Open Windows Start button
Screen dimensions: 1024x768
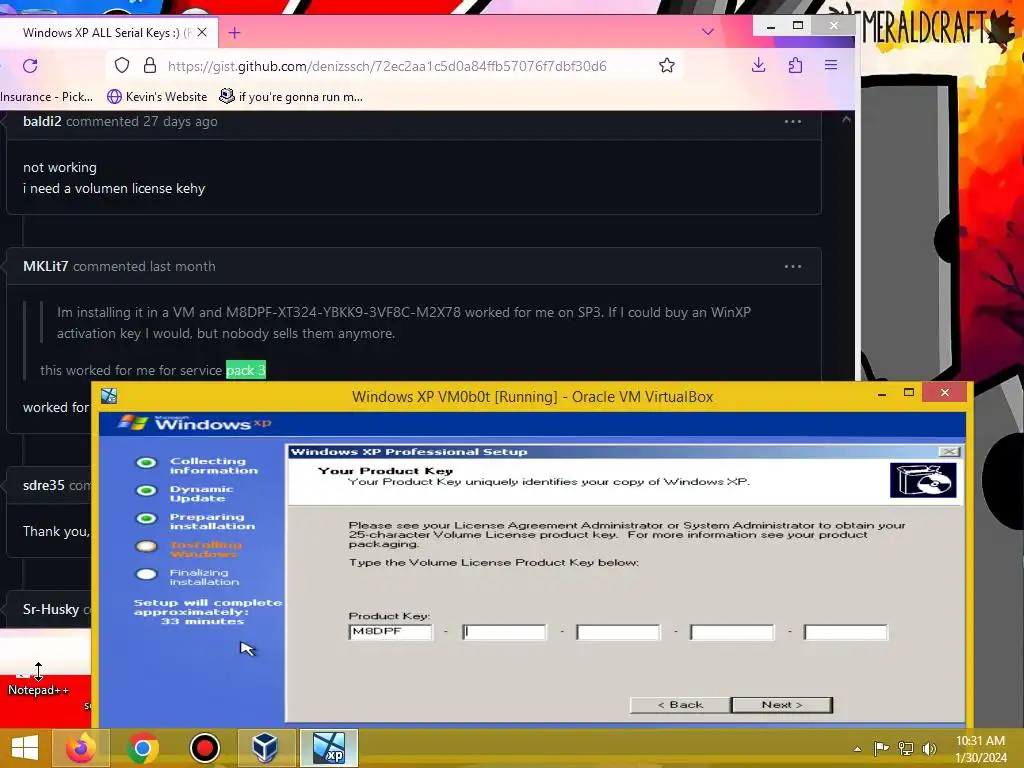tap(24, 748)
